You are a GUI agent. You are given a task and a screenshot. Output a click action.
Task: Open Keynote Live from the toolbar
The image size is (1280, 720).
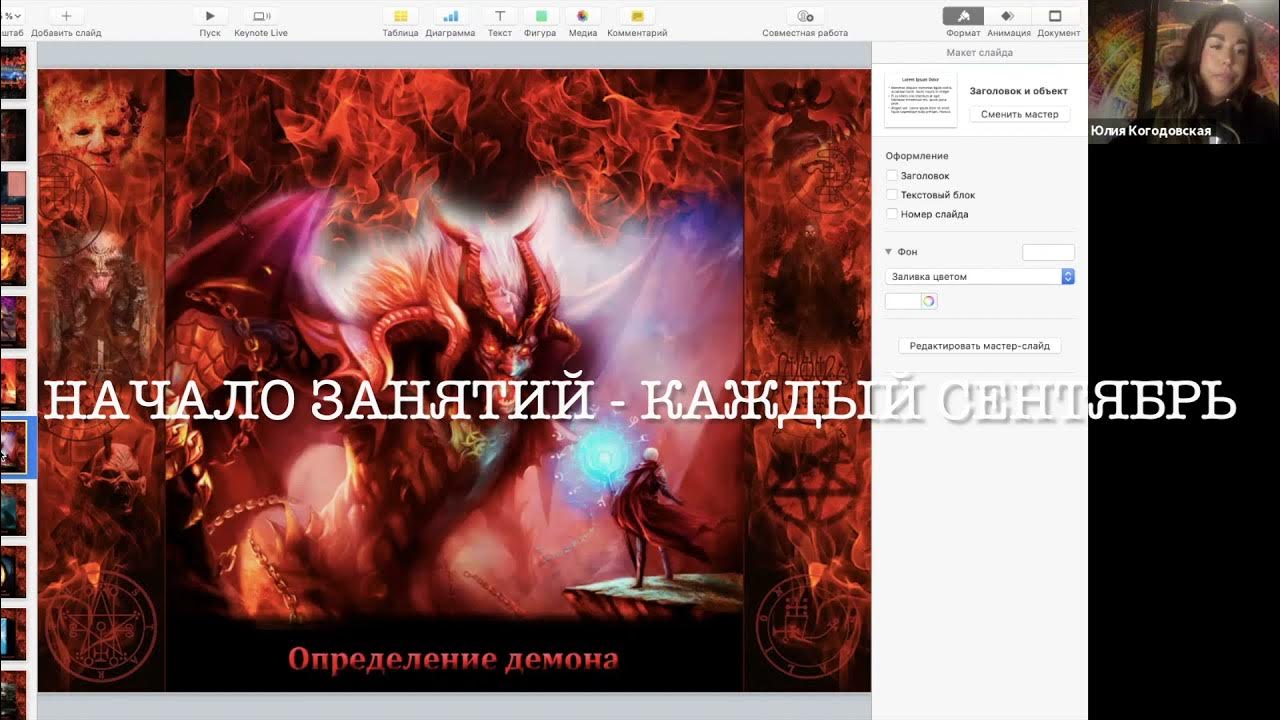(x=261, y=16)
